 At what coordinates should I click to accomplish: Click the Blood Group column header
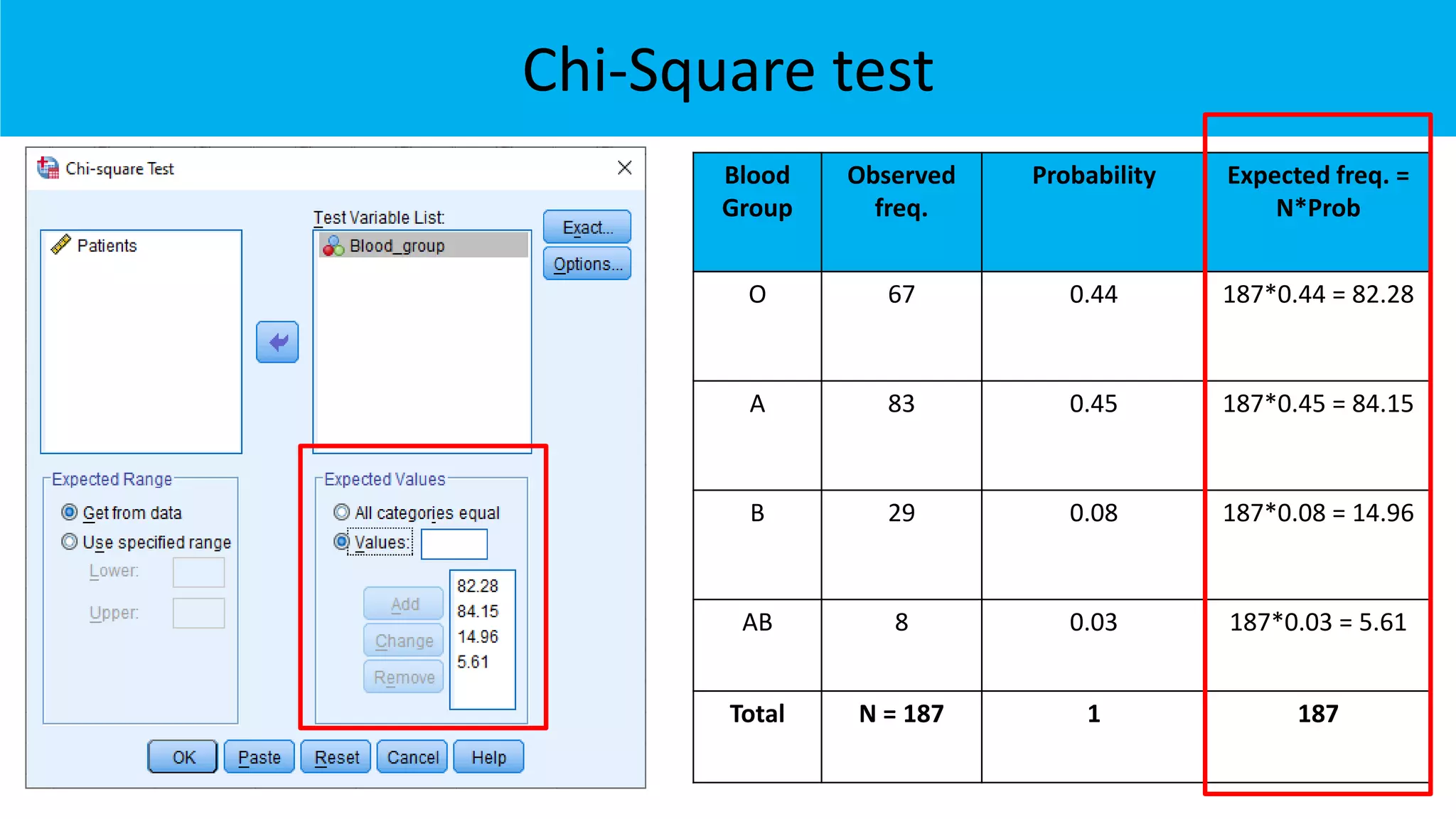[x=757, y=212]
